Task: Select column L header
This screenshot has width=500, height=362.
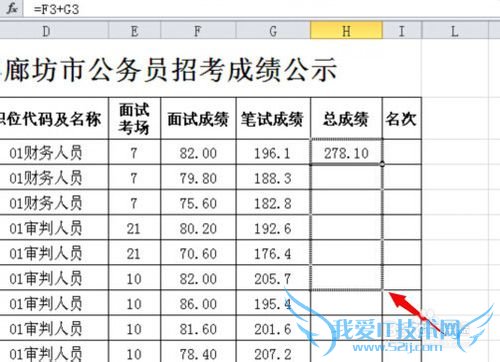Action: coord(455,31)
